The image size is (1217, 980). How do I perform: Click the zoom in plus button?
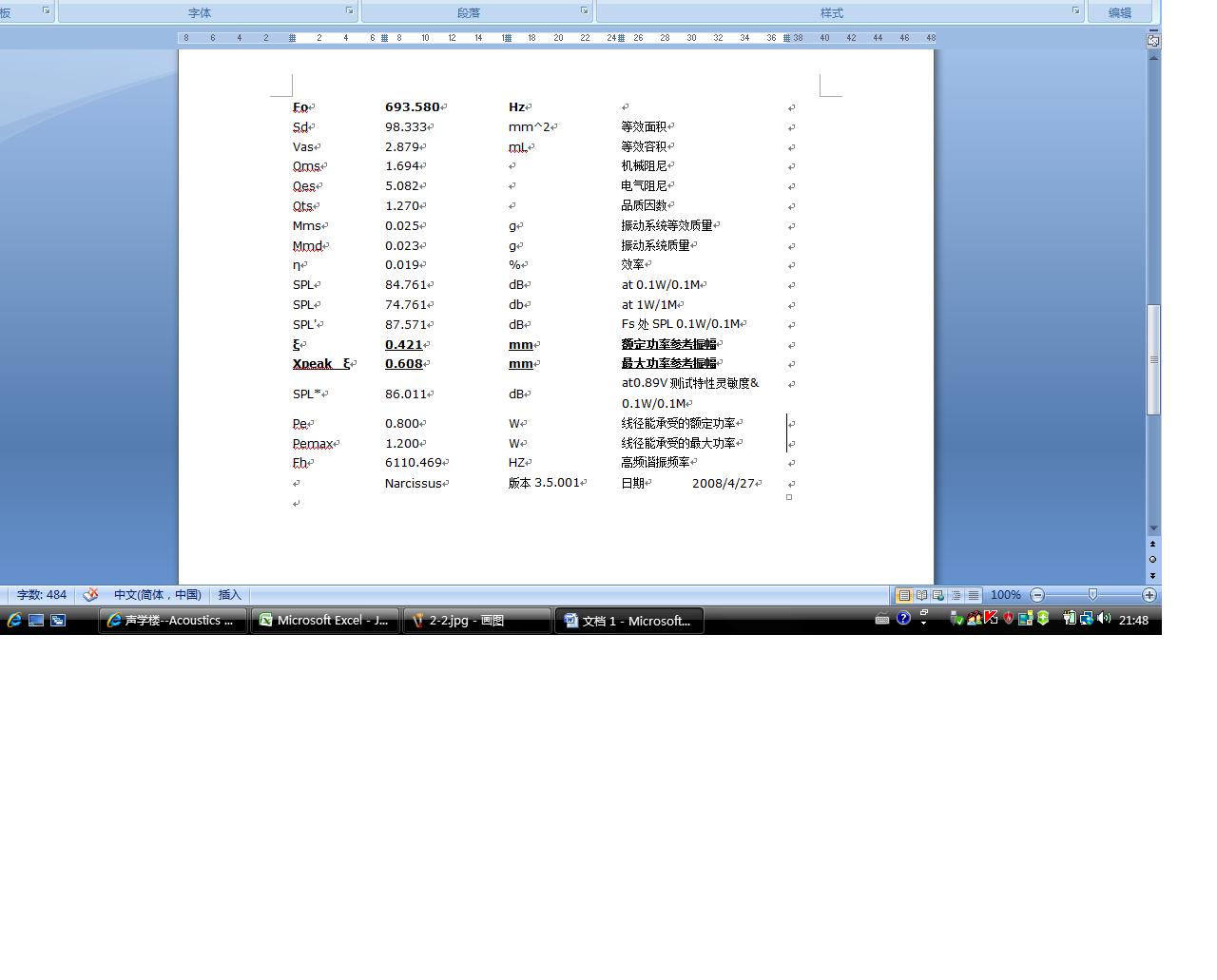1149,595
